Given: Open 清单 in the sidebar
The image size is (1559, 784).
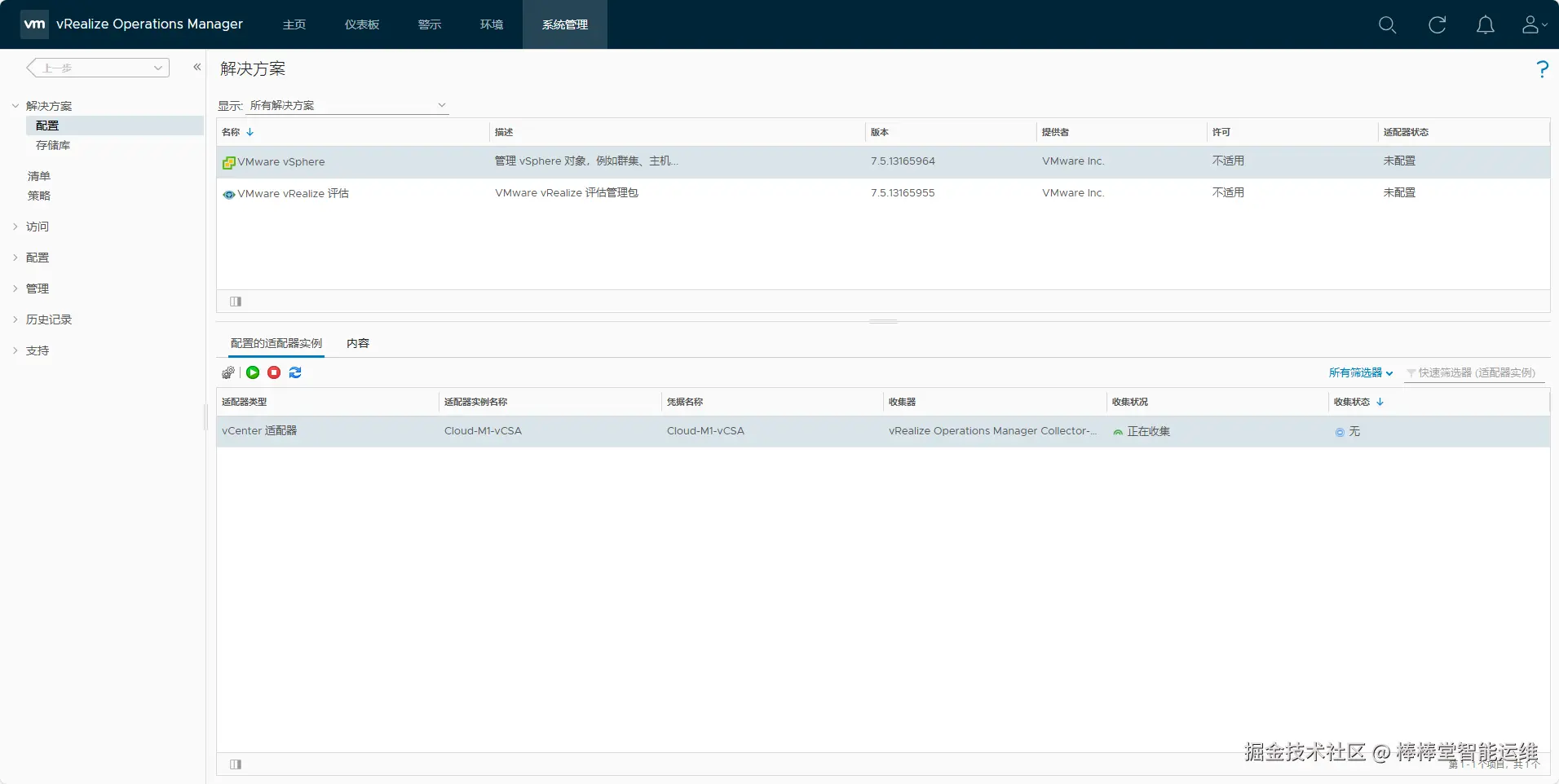Looking at the screenshot, I should coord(39,176).
